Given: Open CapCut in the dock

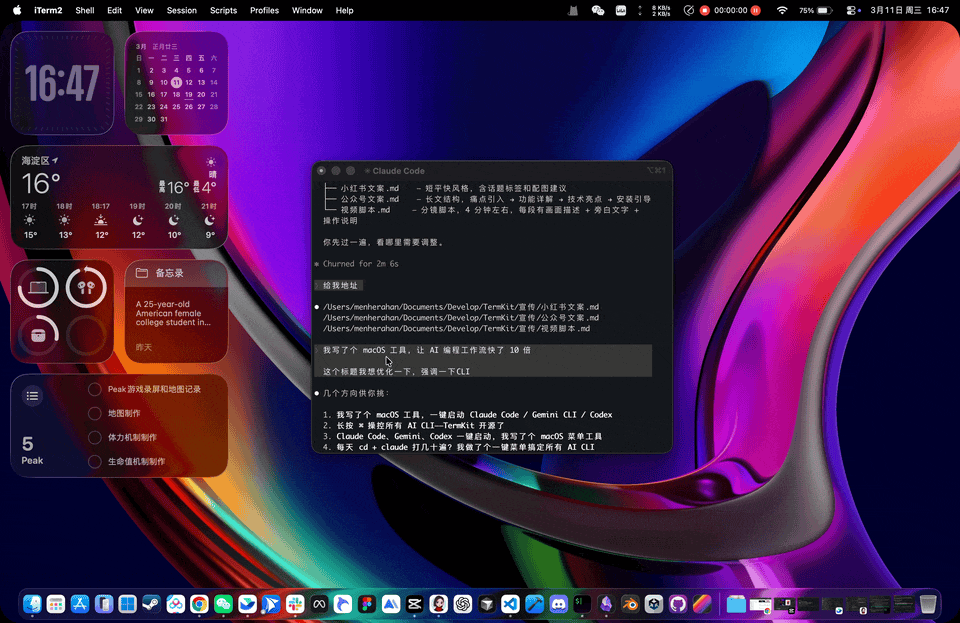Looking at the screenshot, I should click(414, 605).
